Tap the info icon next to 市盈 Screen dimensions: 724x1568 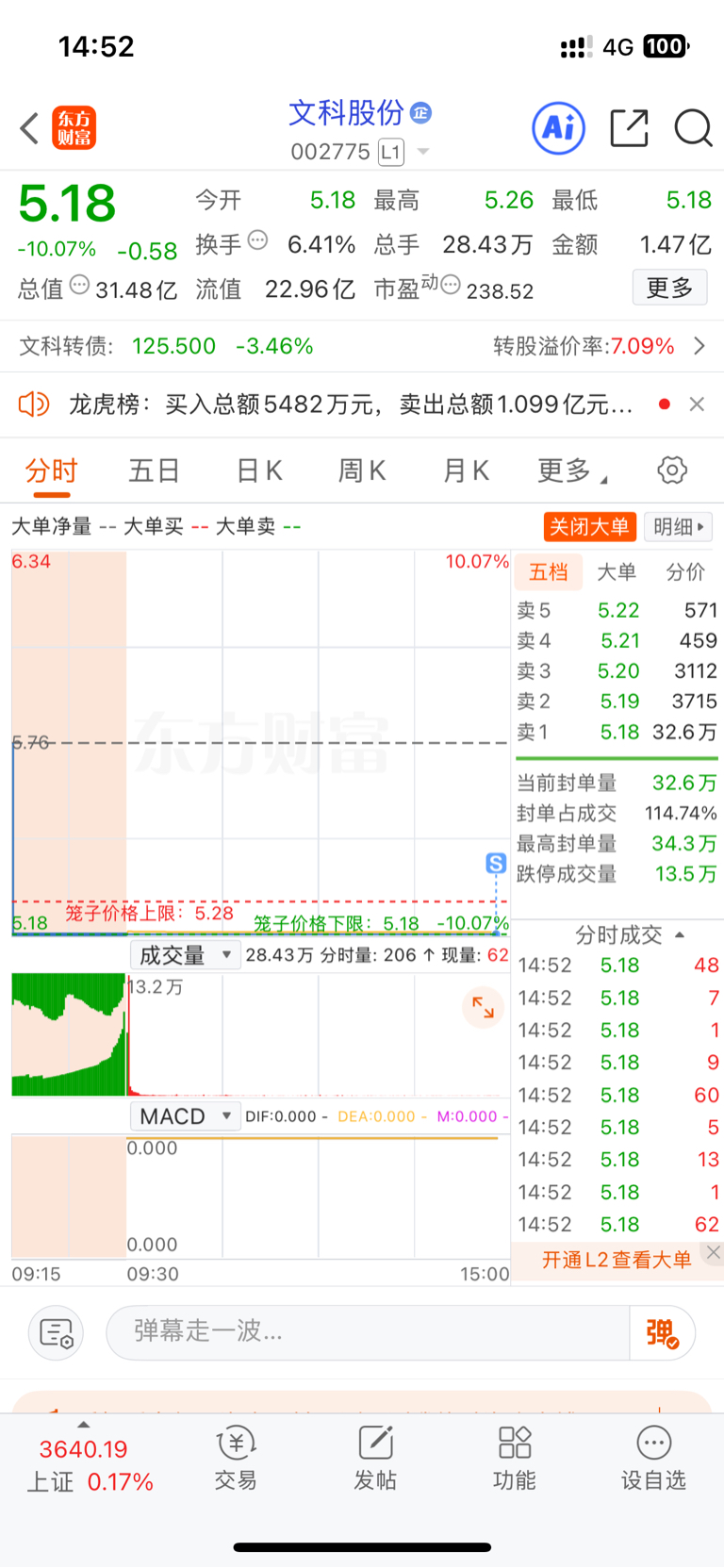pos(451,284)
